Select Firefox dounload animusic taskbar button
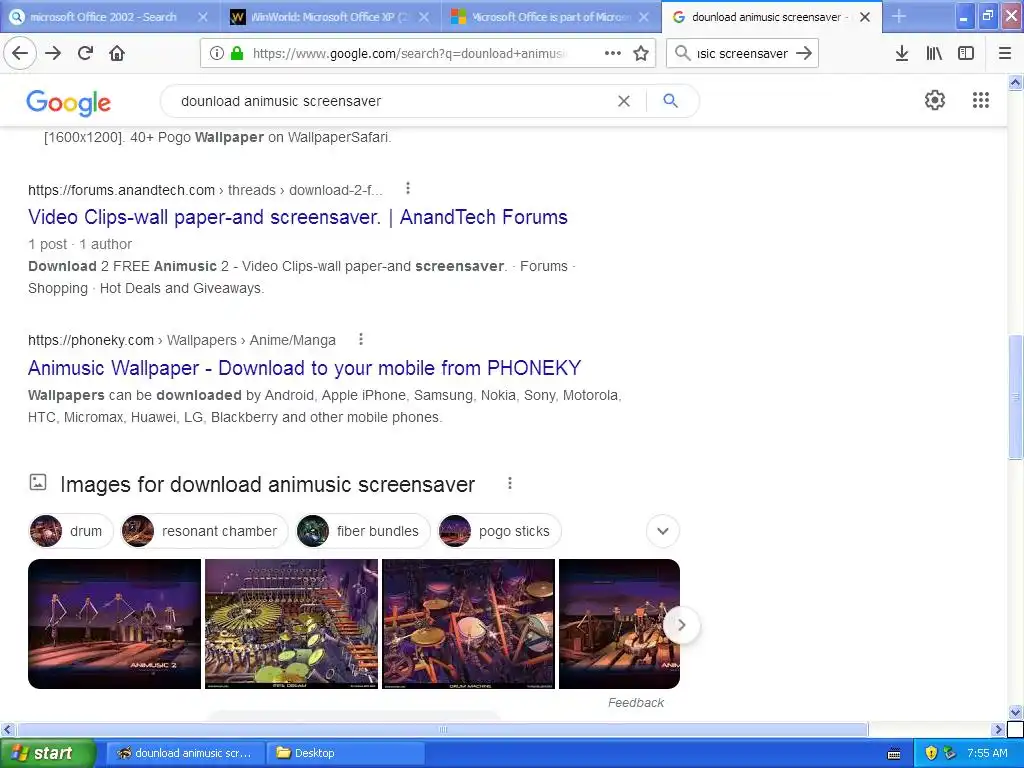Screen dimensions: 1024x768 tap(185, 753)
